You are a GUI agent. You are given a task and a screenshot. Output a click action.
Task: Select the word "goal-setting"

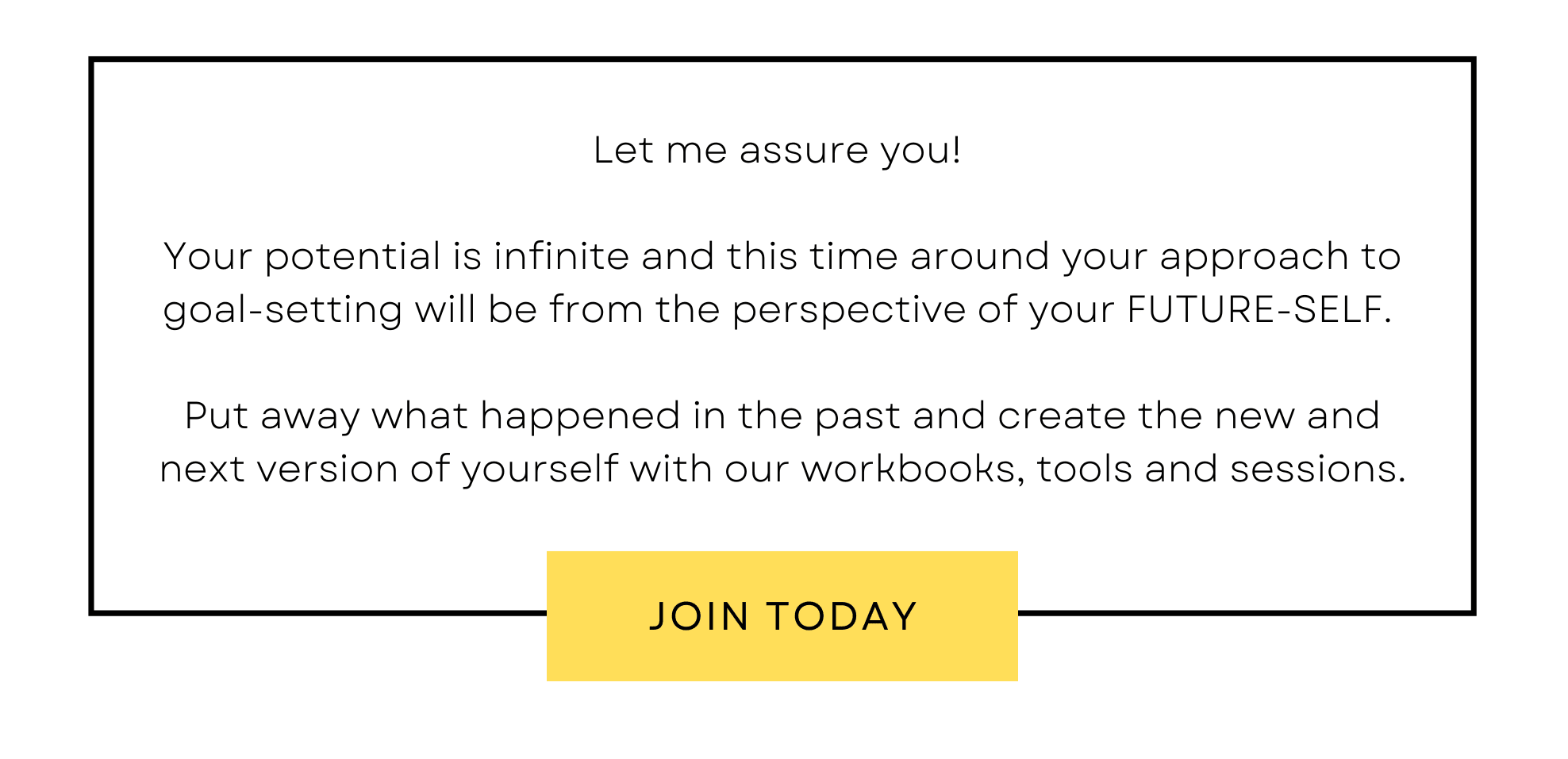pos(282,311)
